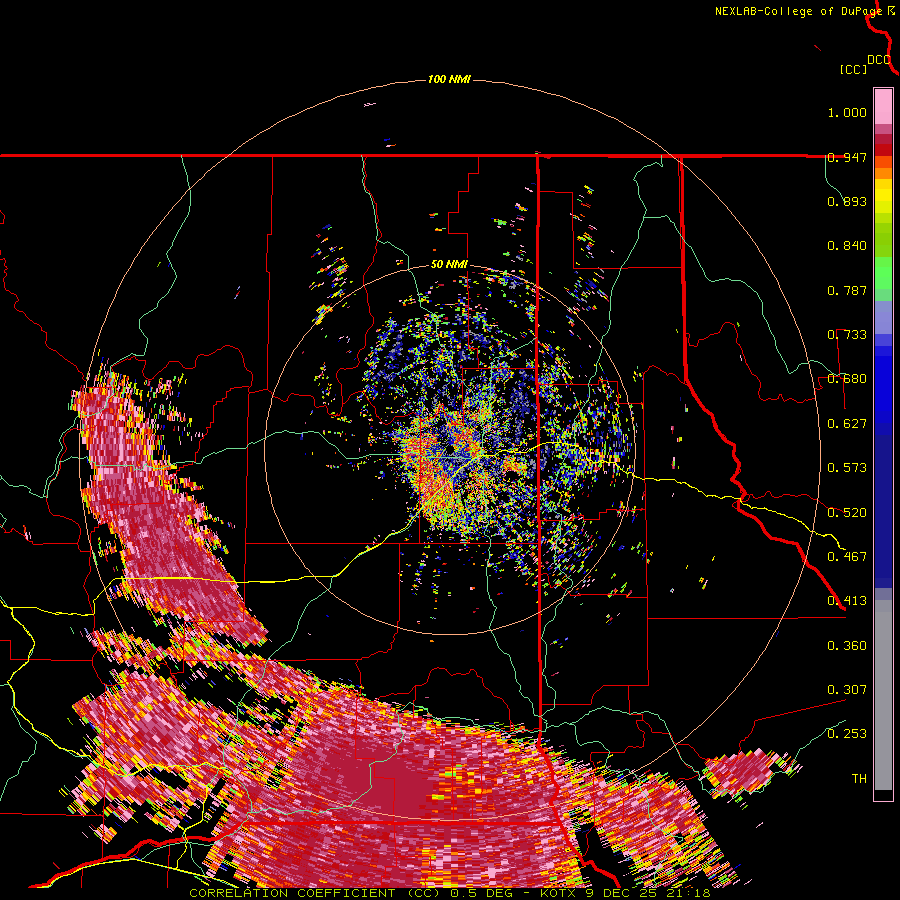Click the DCC logo text in corner
Screen dimensions: 900x900
[x=878, y=60]
